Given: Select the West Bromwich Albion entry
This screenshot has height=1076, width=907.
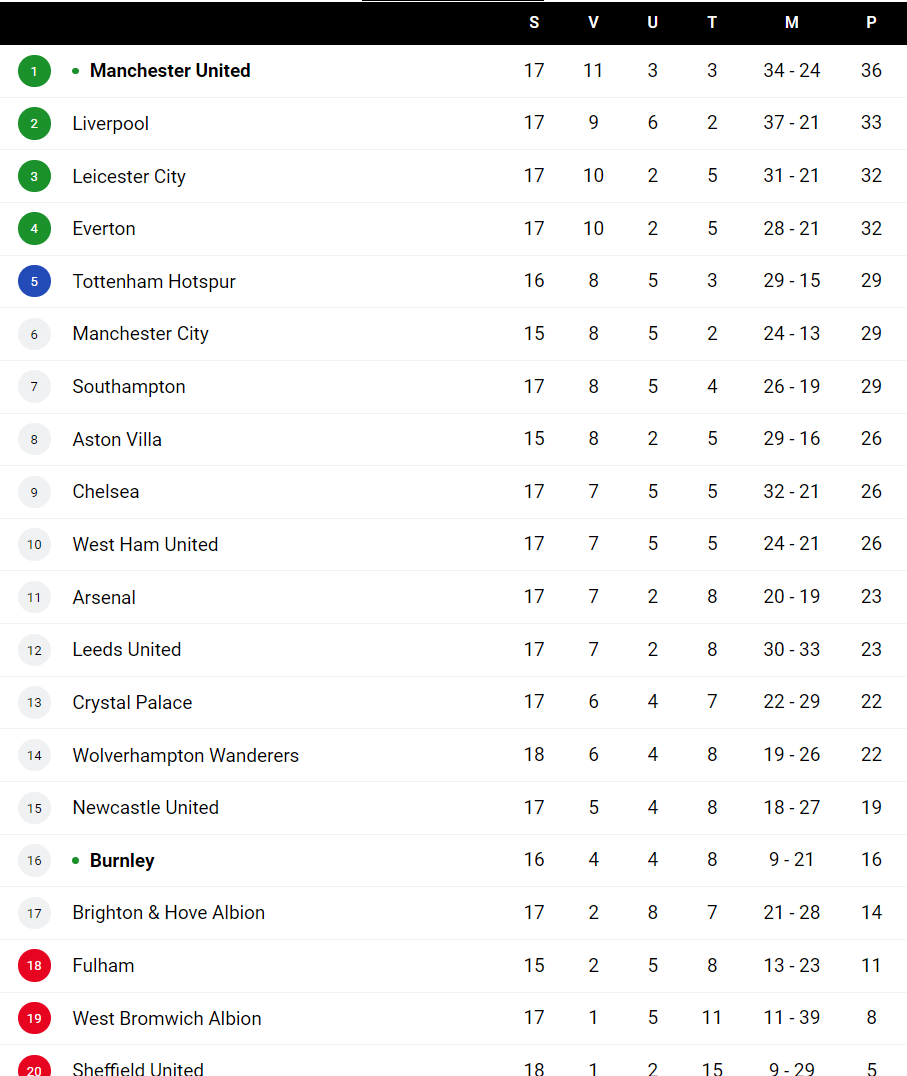Looking at the screenshot, I should (x=454, y=1018).
